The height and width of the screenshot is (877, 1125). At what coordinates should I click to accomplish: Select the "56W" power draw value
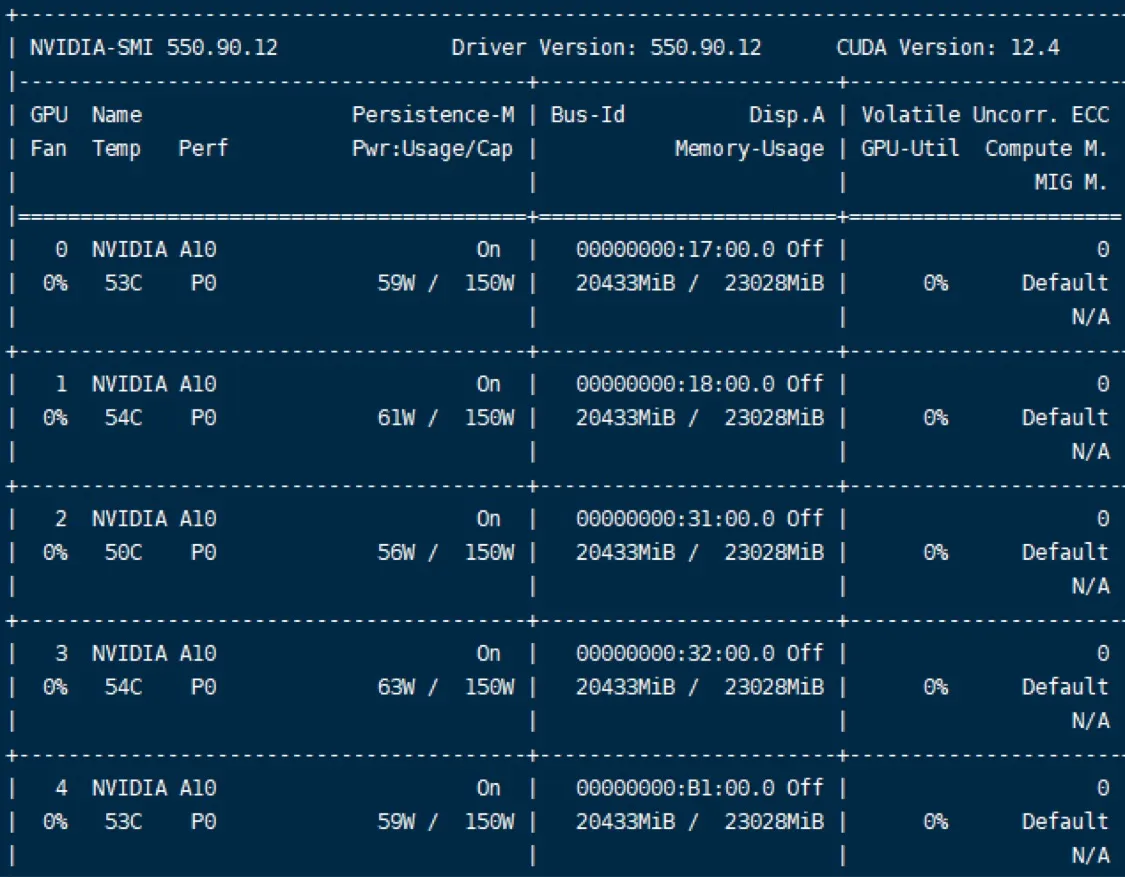point(397,553)
